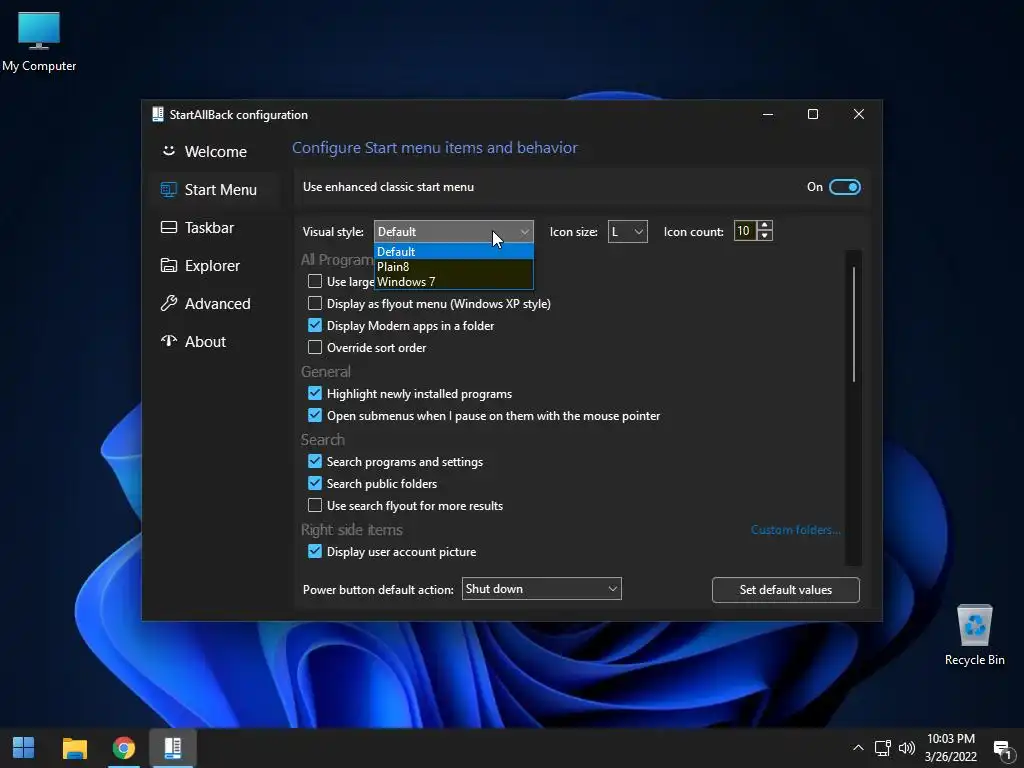Launch Google Chrome from the taskbar
Image resolution: width=1024 pixels, height=768 pixels.
123,748
